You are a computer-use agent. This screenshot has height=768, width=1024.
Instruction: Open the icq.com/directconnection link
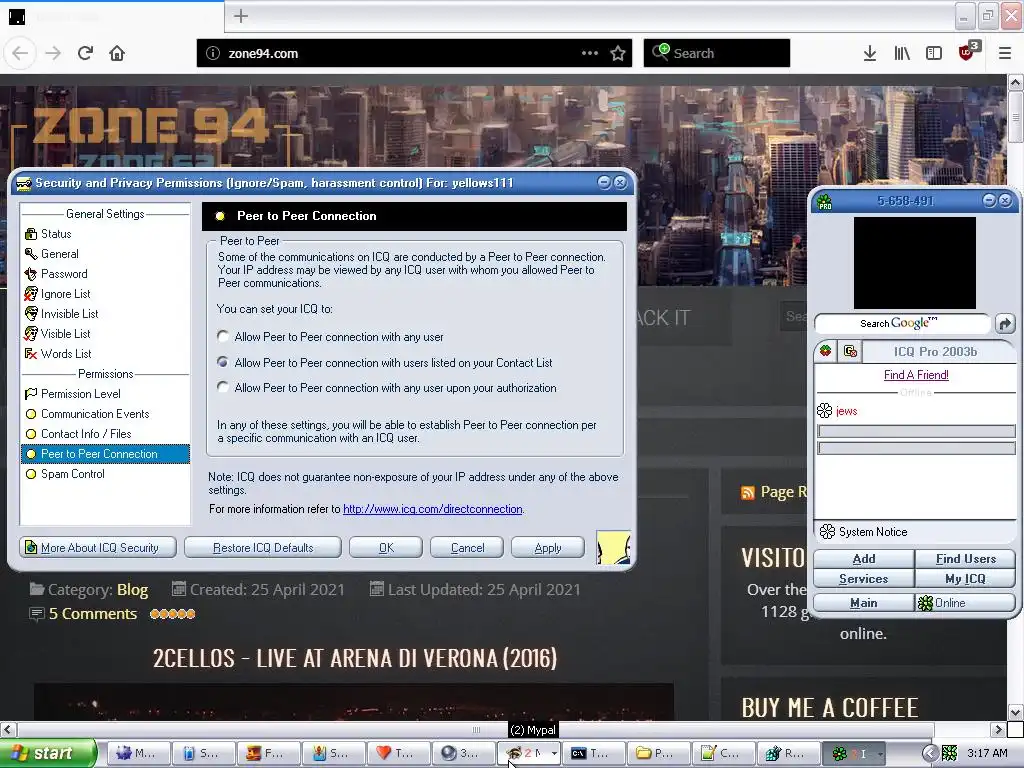tap(432, 509)
